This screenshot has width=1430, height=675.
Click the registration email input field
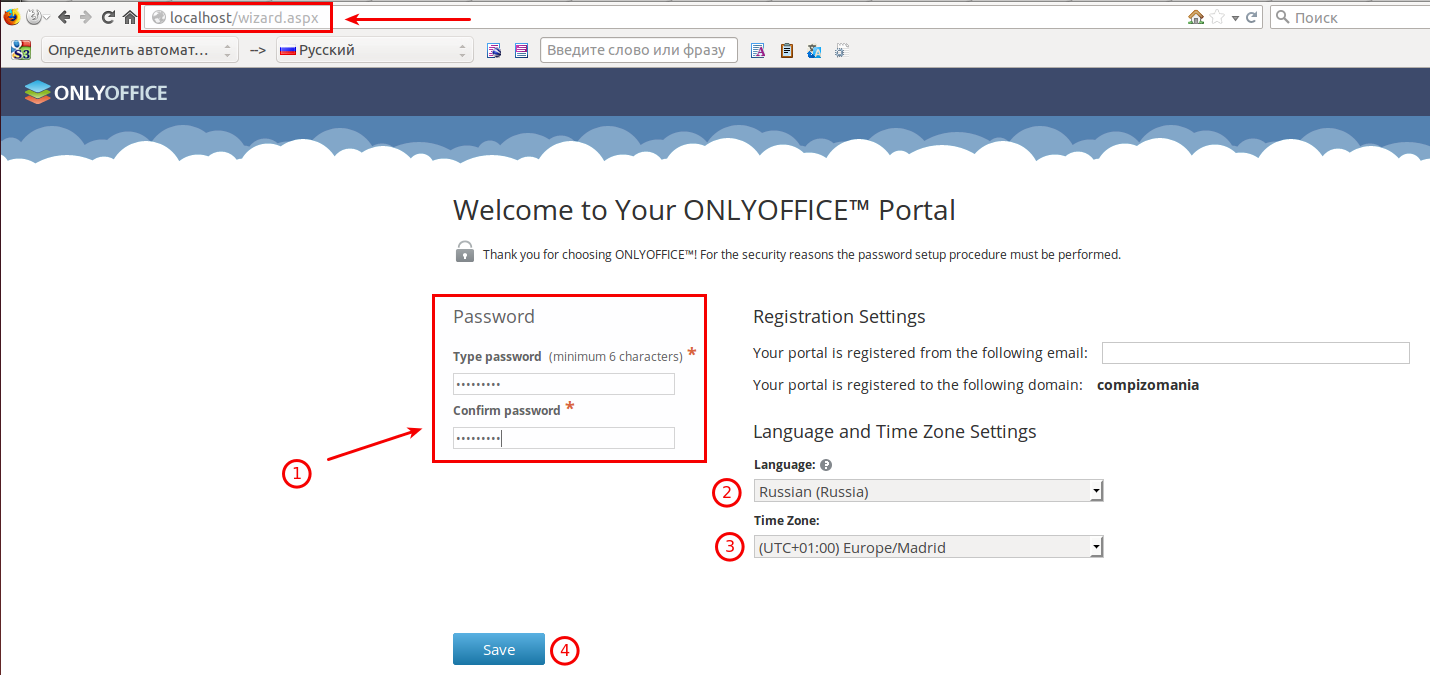[1256, 353]
